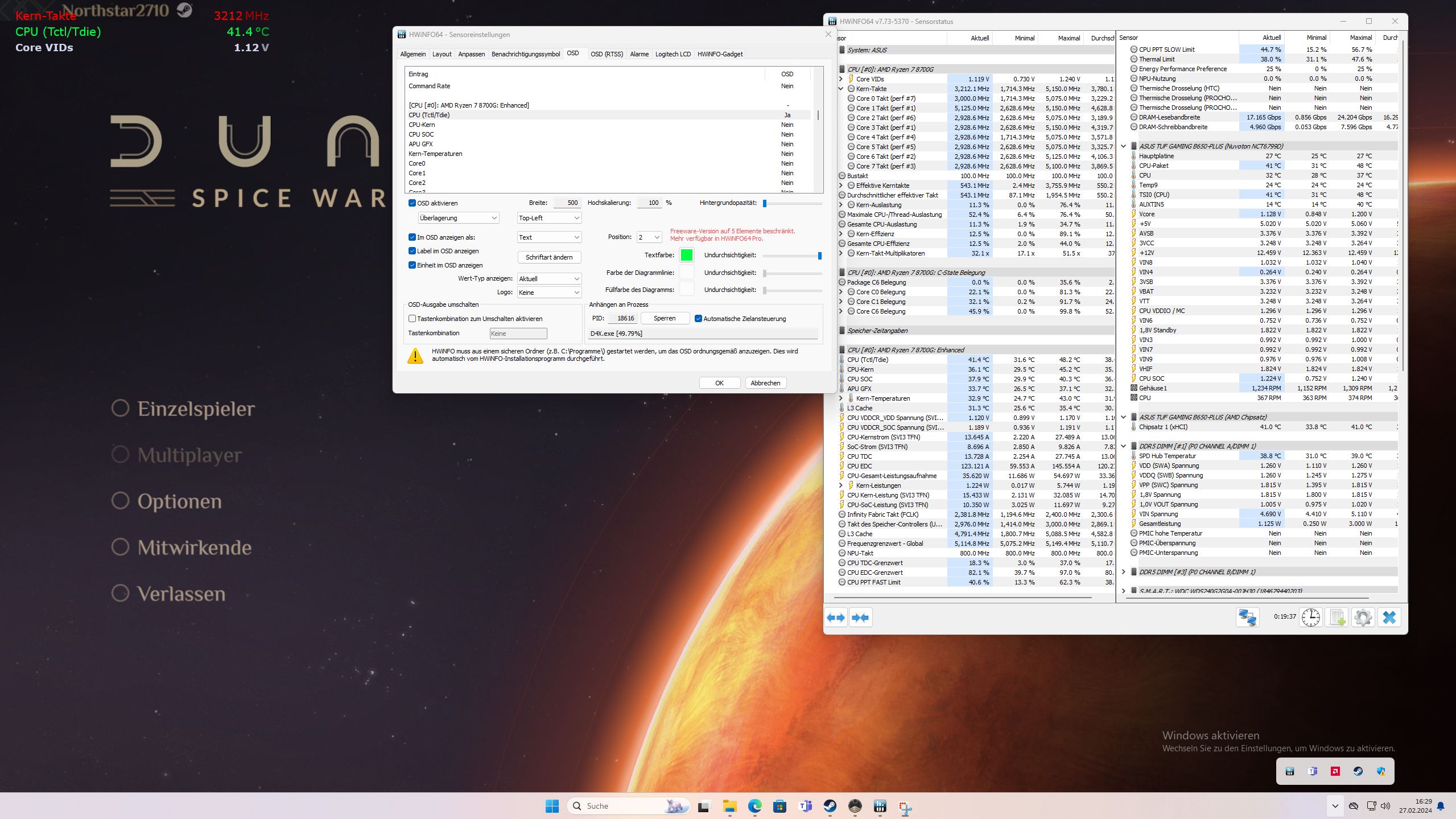Open sensor settings via the gear icon
1456x819 pixels.
click(1363, 617)
